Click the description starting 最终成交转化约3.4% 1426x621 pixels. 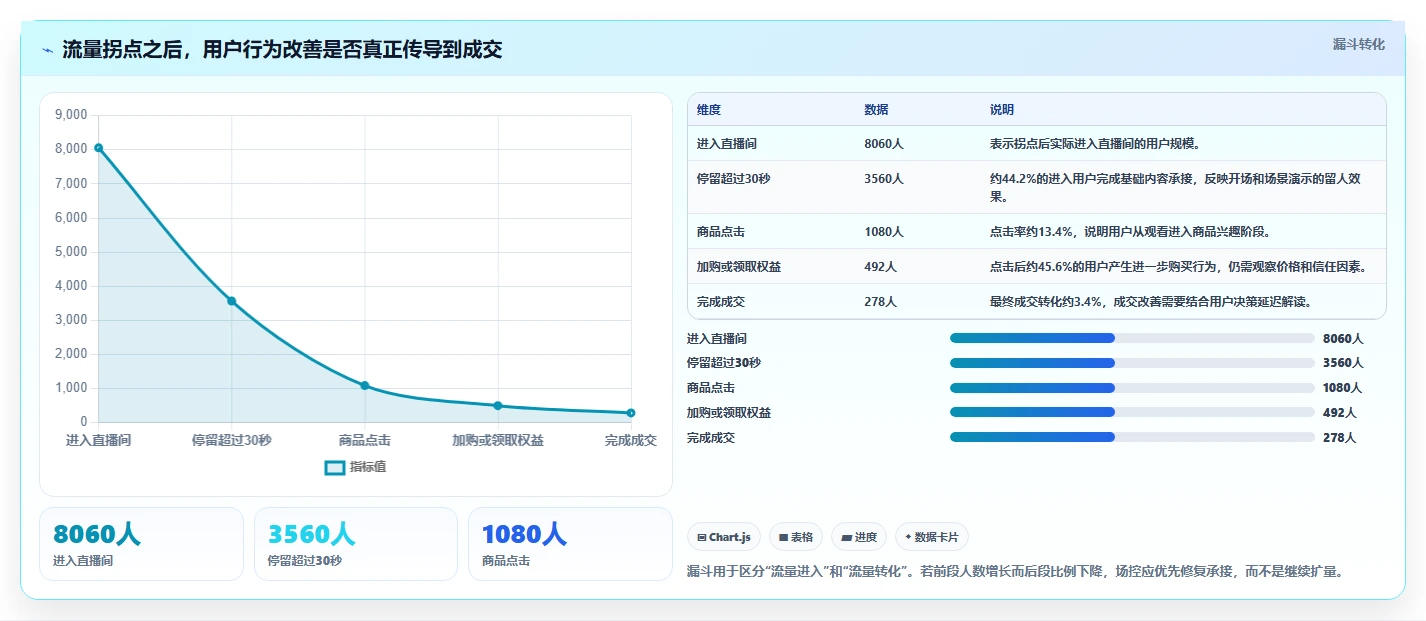[1150, 302]
